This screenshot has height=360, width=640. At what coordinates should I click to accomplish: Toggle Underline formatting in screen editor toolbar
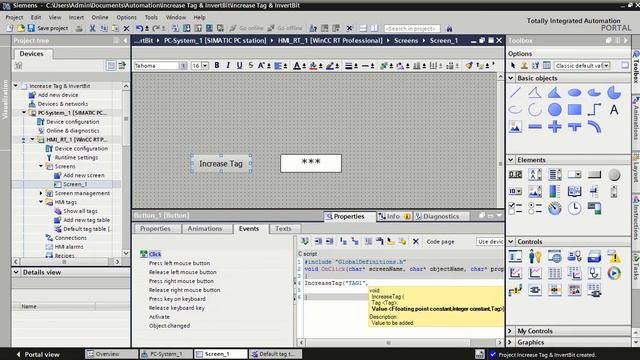tap(239, 65)
